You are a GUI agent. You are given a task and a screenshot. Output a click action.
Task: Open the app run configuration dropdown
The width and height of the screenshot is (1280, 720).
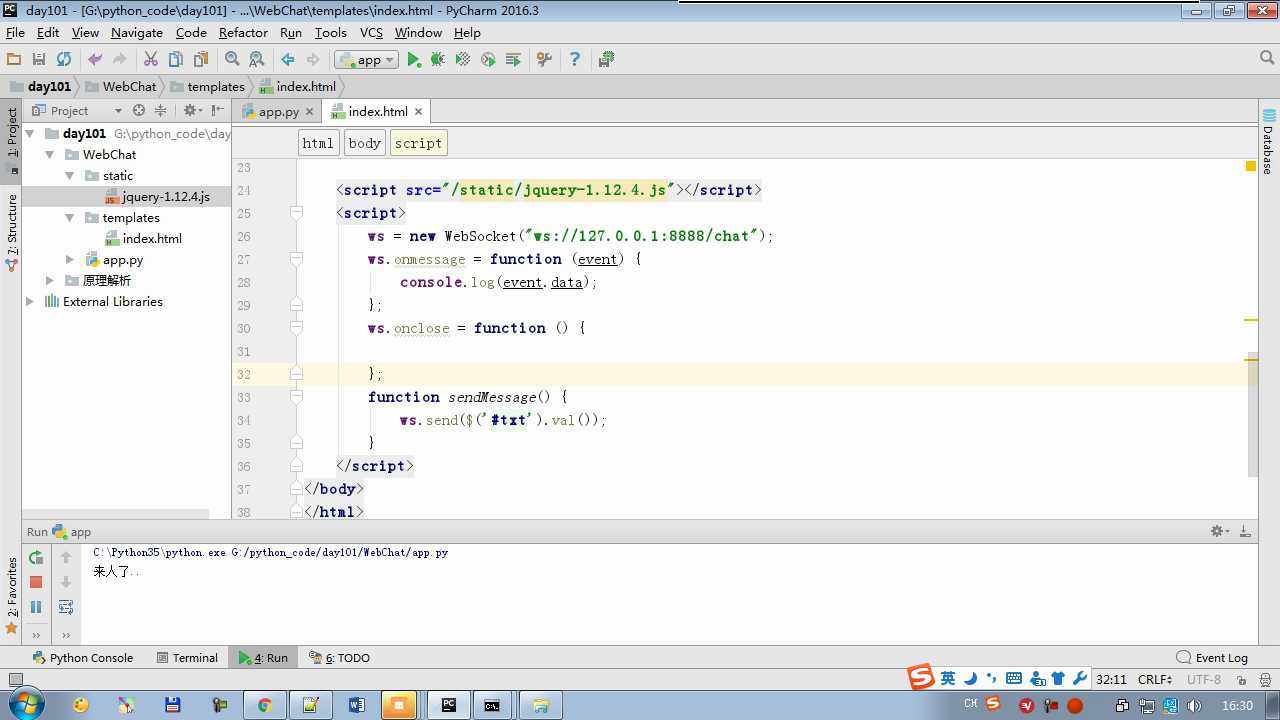pos(367,60)
